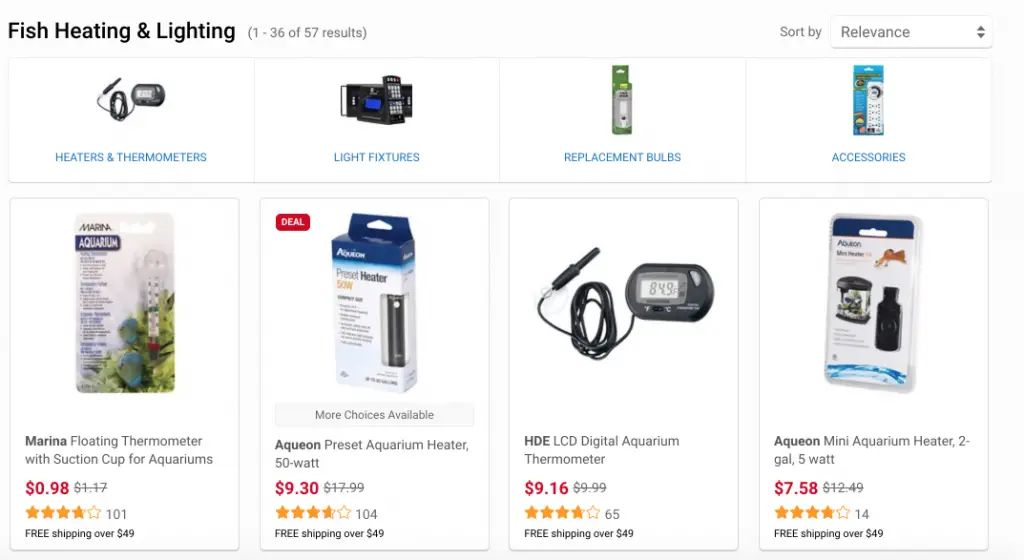
Task: Click the Replacement Bulbs category icon
Action: pyautogui.click(x=622, y=100)
